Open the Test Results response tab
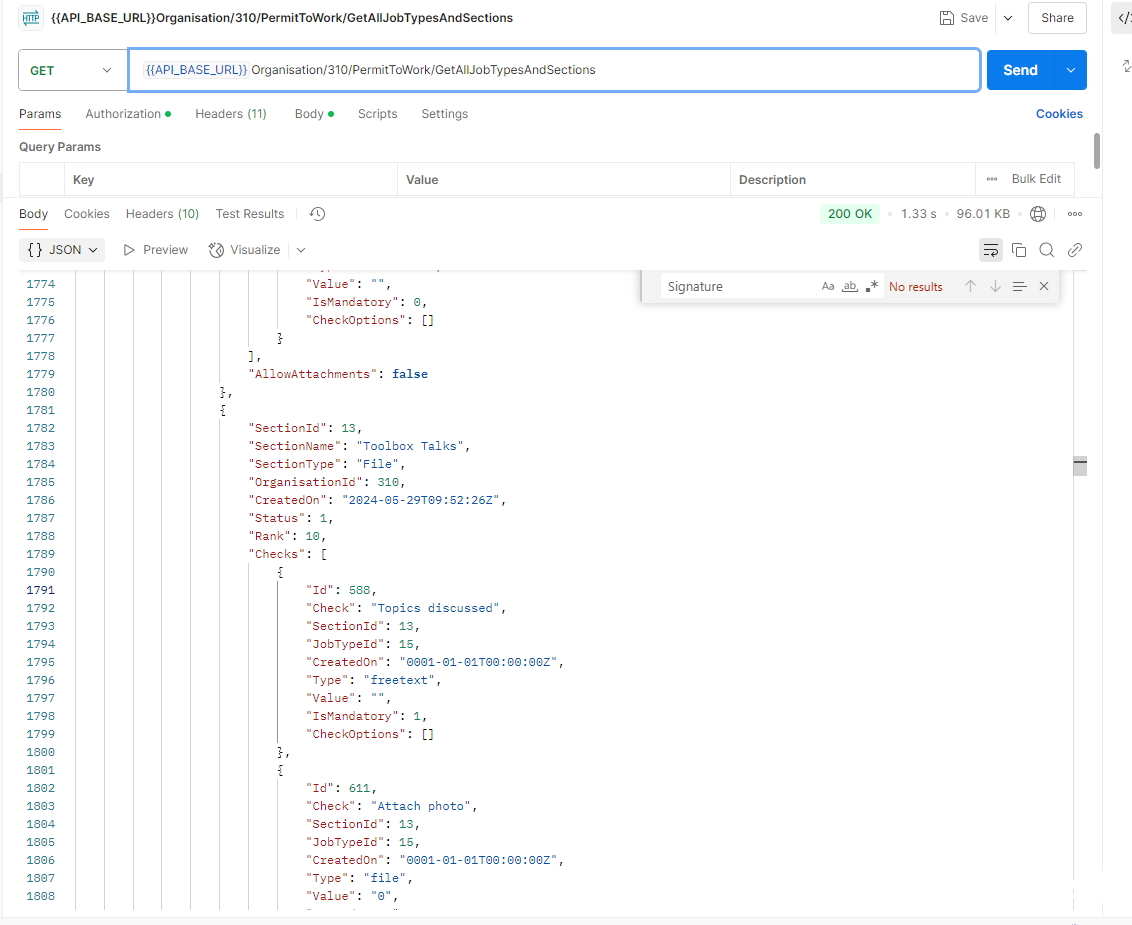 250,214
